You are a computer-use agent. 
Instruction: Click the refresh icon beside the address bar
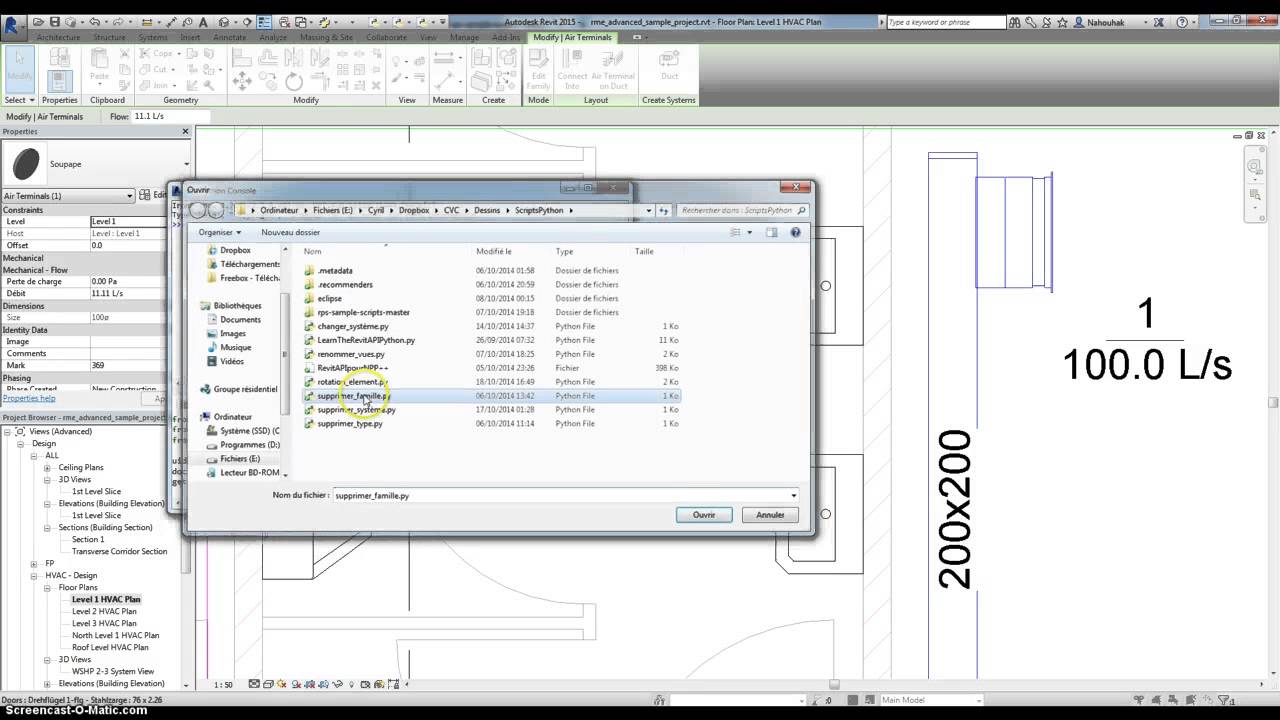664,210
